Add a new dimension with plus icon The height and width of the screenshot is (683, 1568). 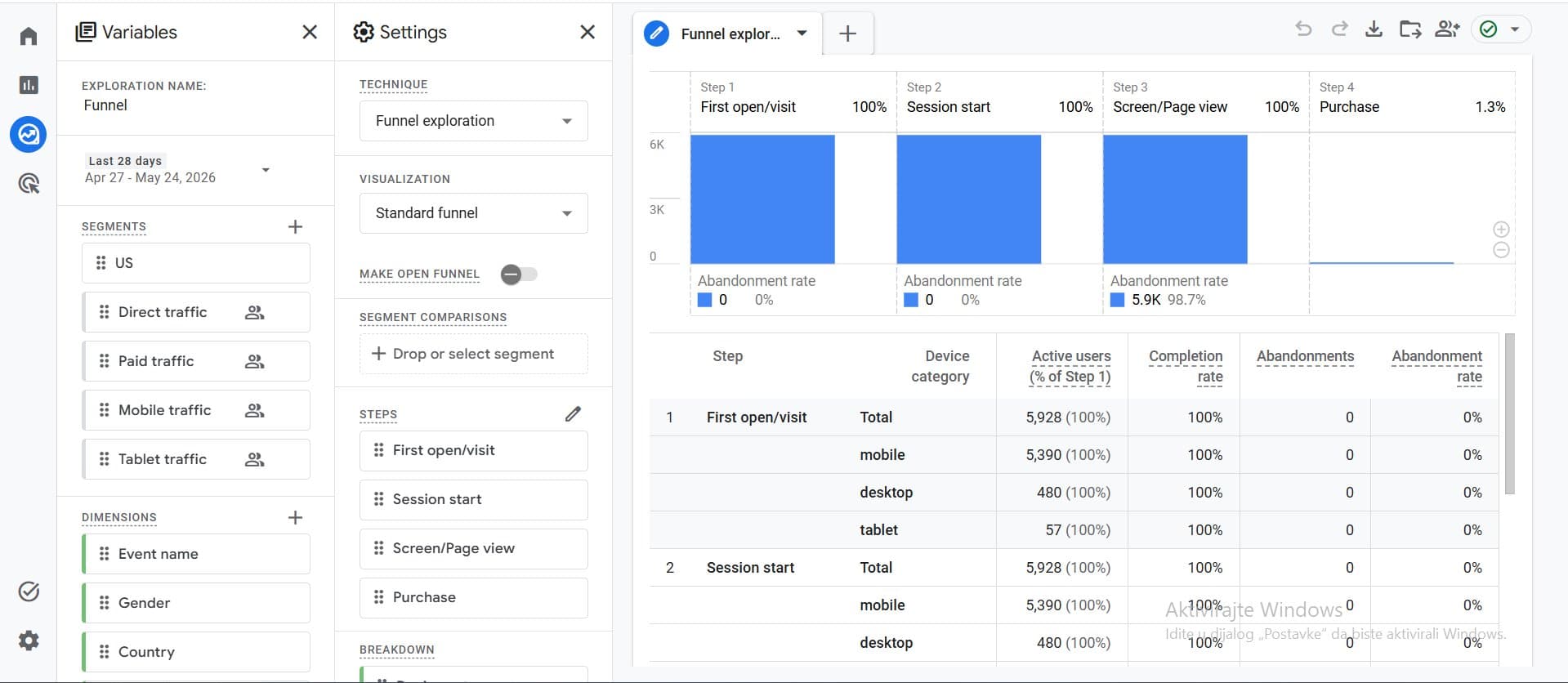coord(296,517)
